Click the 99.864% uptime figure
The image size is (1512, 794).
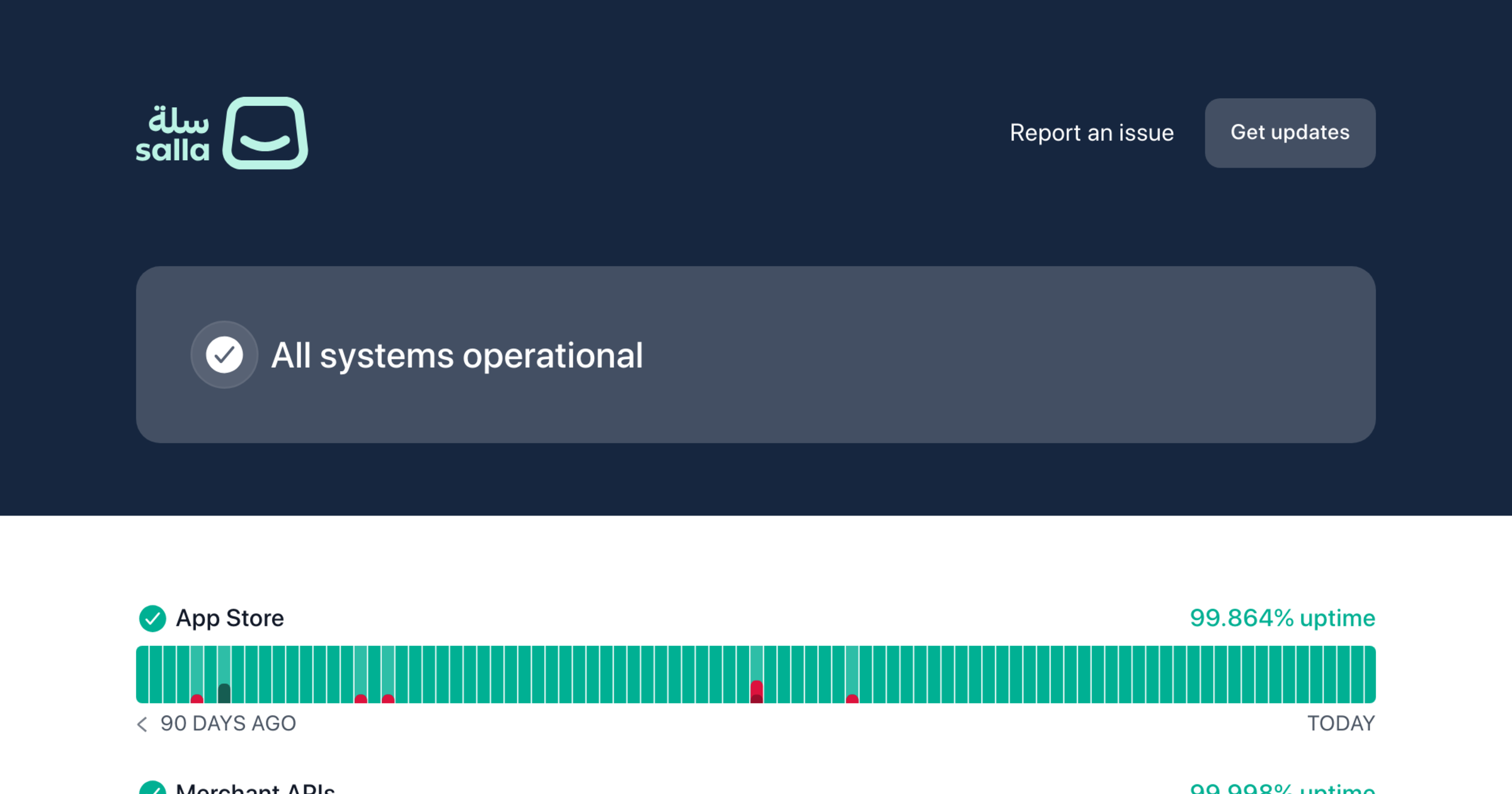(1281, 618)
